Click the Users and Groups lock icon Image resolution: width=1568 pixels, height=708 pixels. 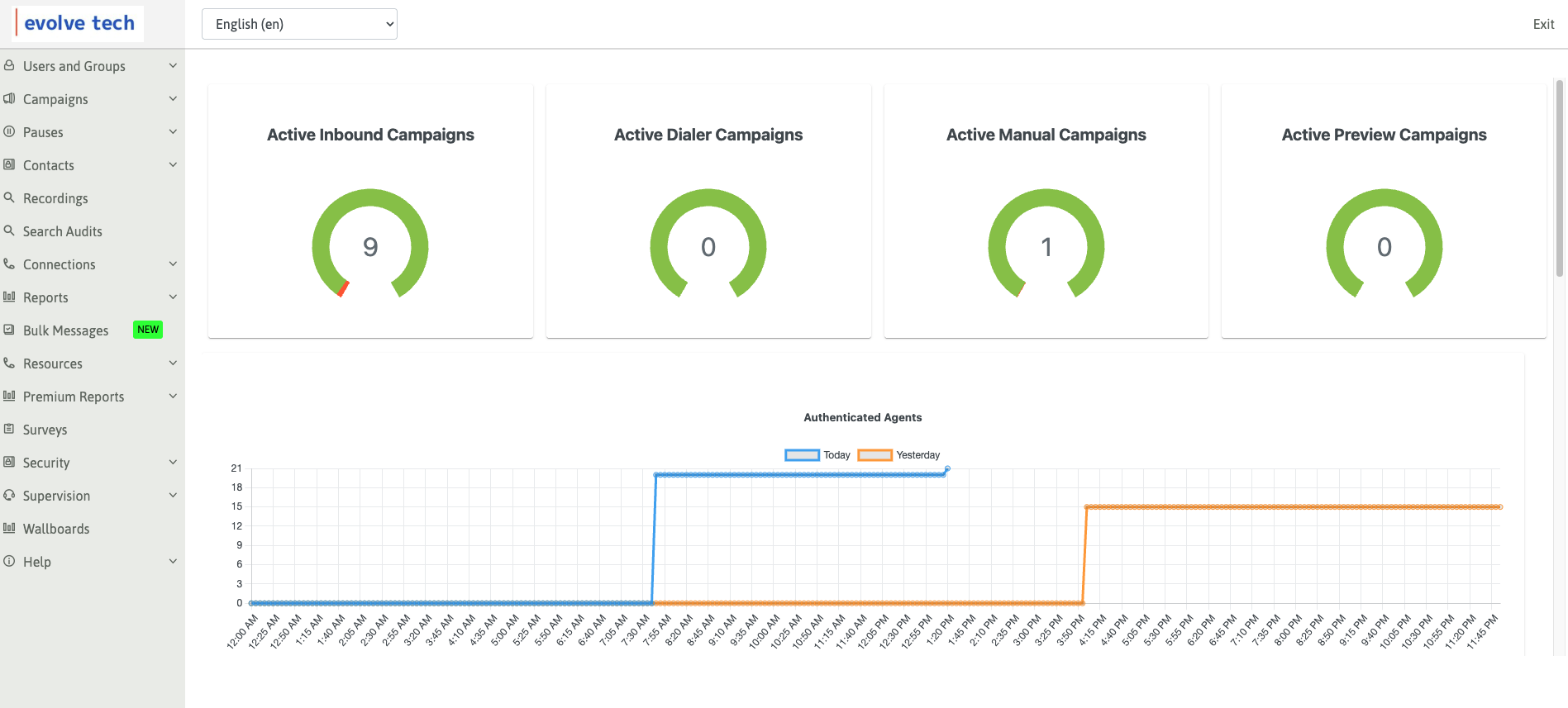tap(9, 65)
